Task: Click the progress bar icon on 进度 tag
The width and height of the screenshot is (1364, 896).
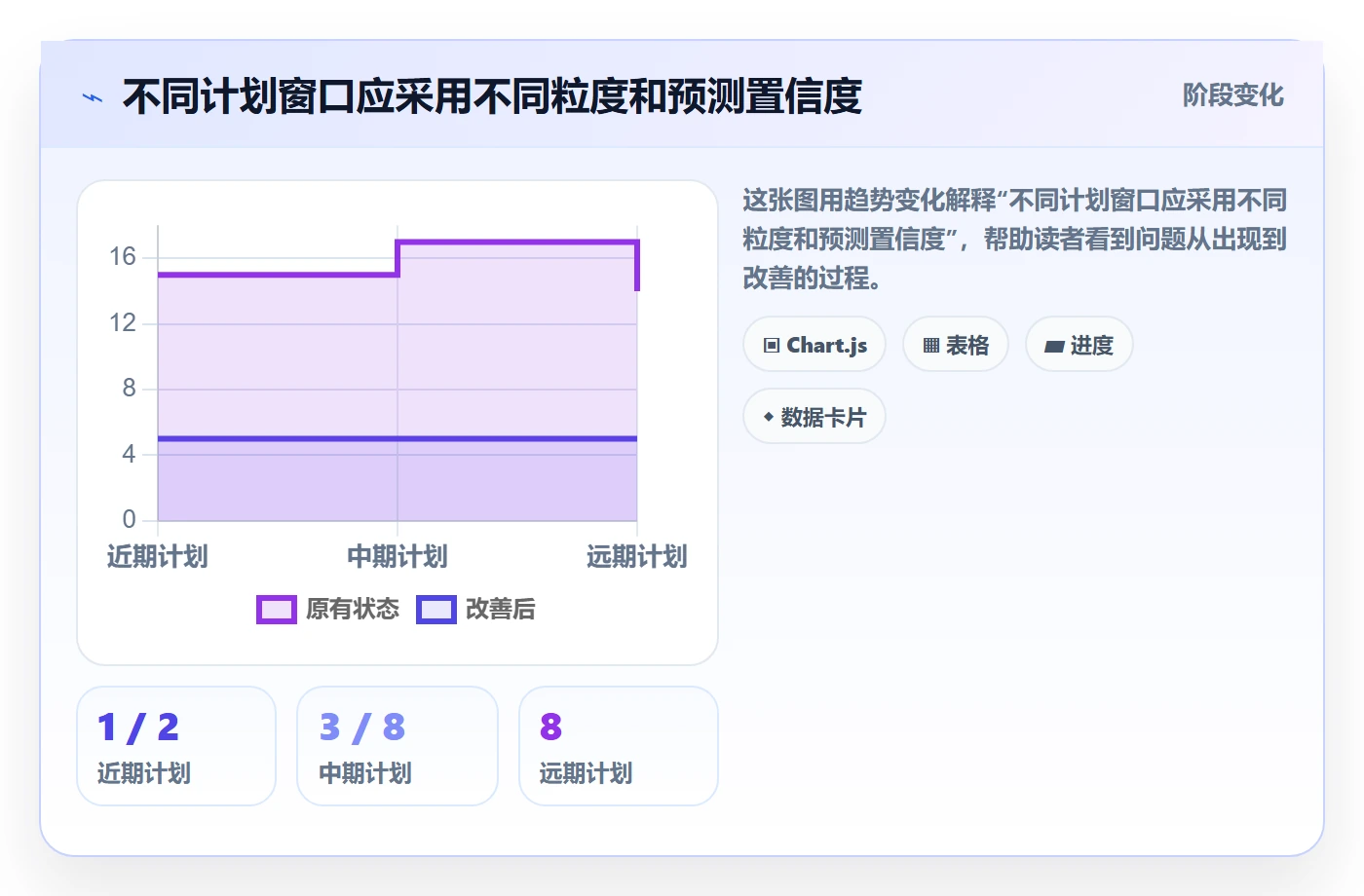Action: coord(1054,346)
